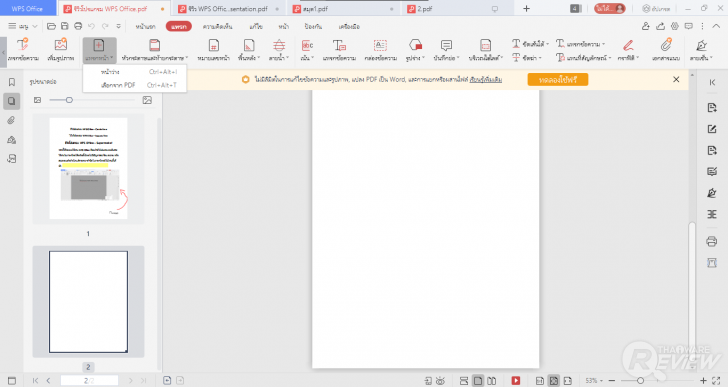This screenshot has height=387, width=728.
Task: Click the Fullscreen icon in status bar
Action: coord(717,381)
